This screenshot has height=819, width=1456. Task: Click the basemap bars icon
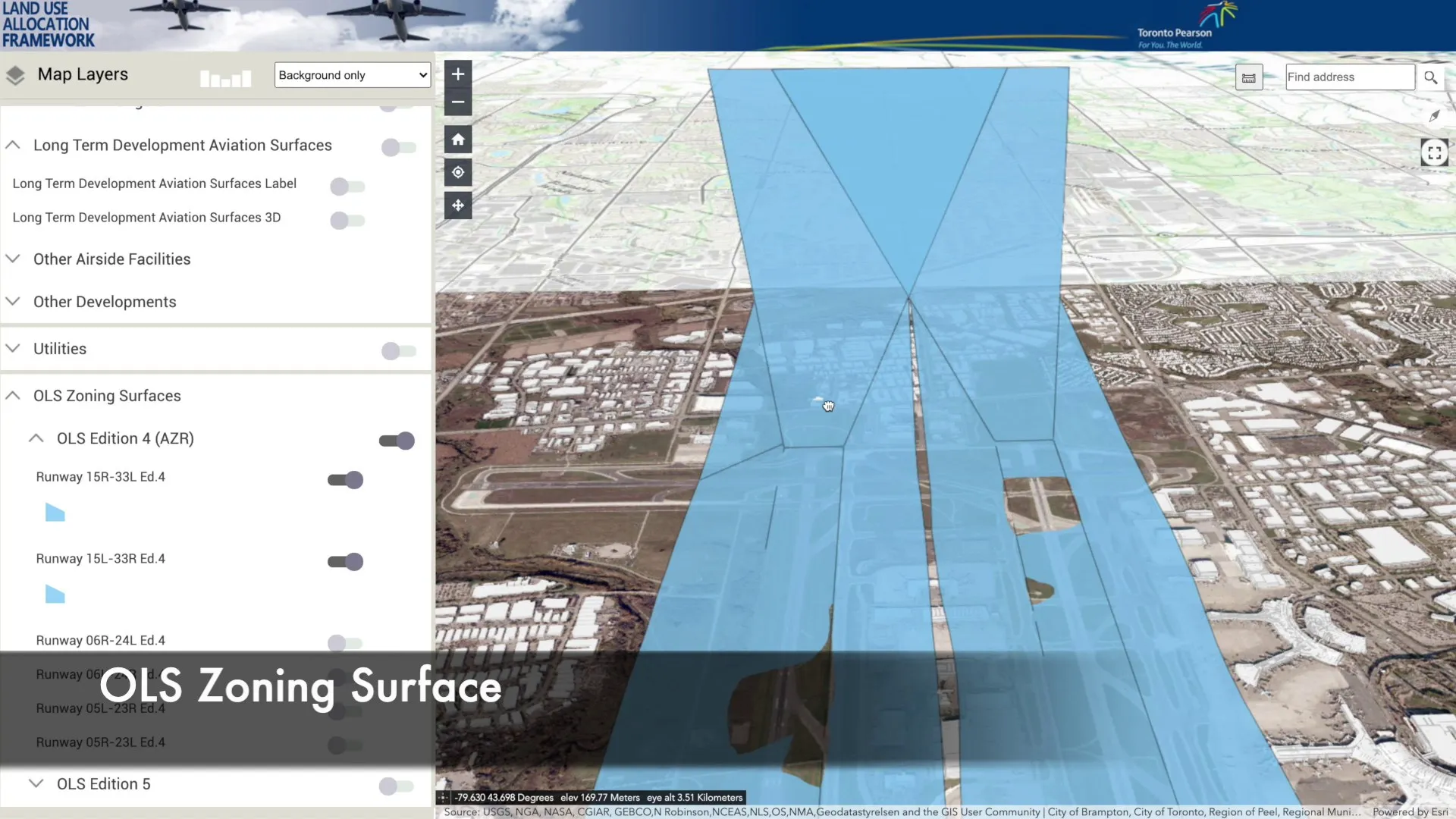coord(225,78)
